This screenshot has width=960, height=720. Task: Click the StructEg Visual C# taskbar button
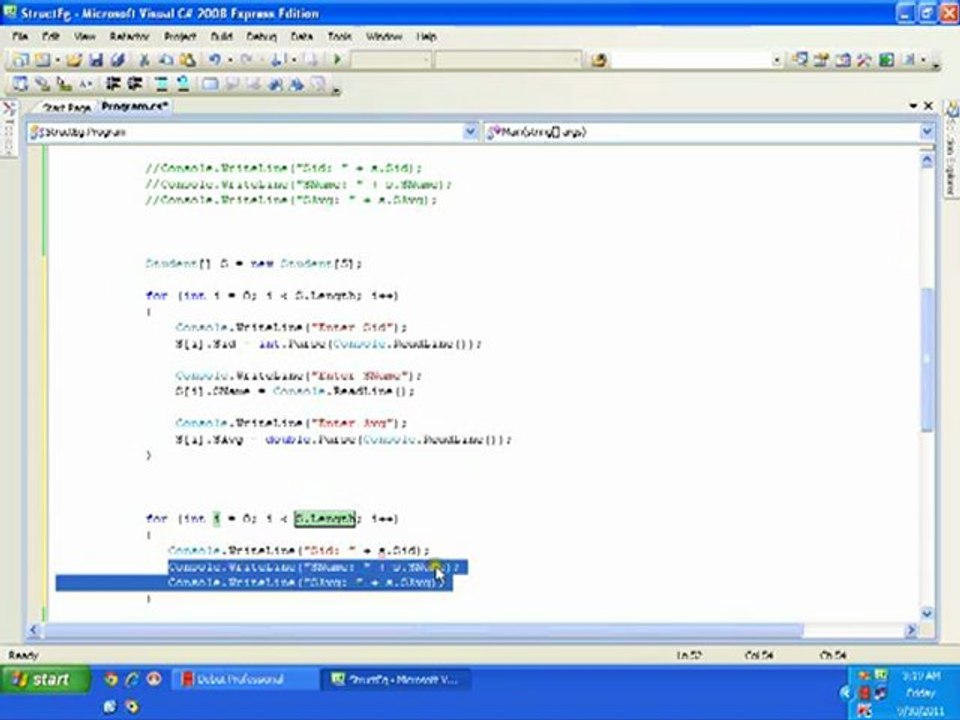396,679
